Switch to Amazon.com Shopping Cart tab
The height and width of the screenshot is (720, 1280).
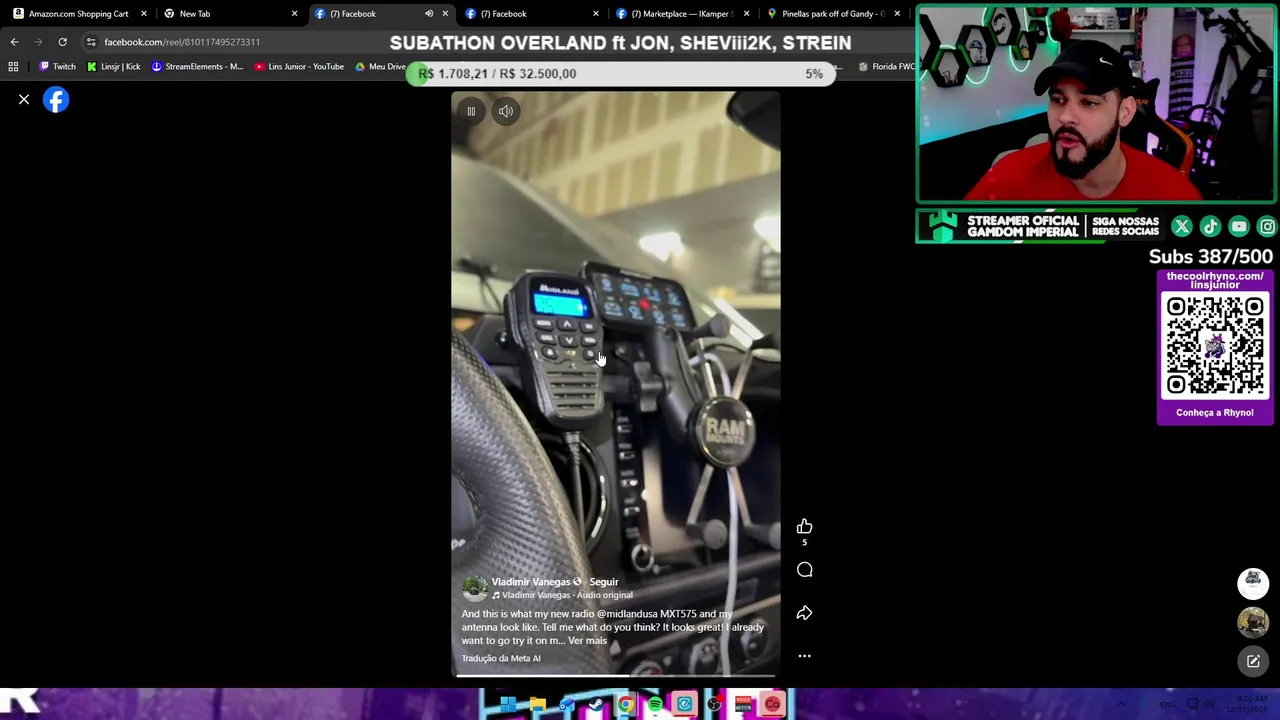[x=78, y=14]
